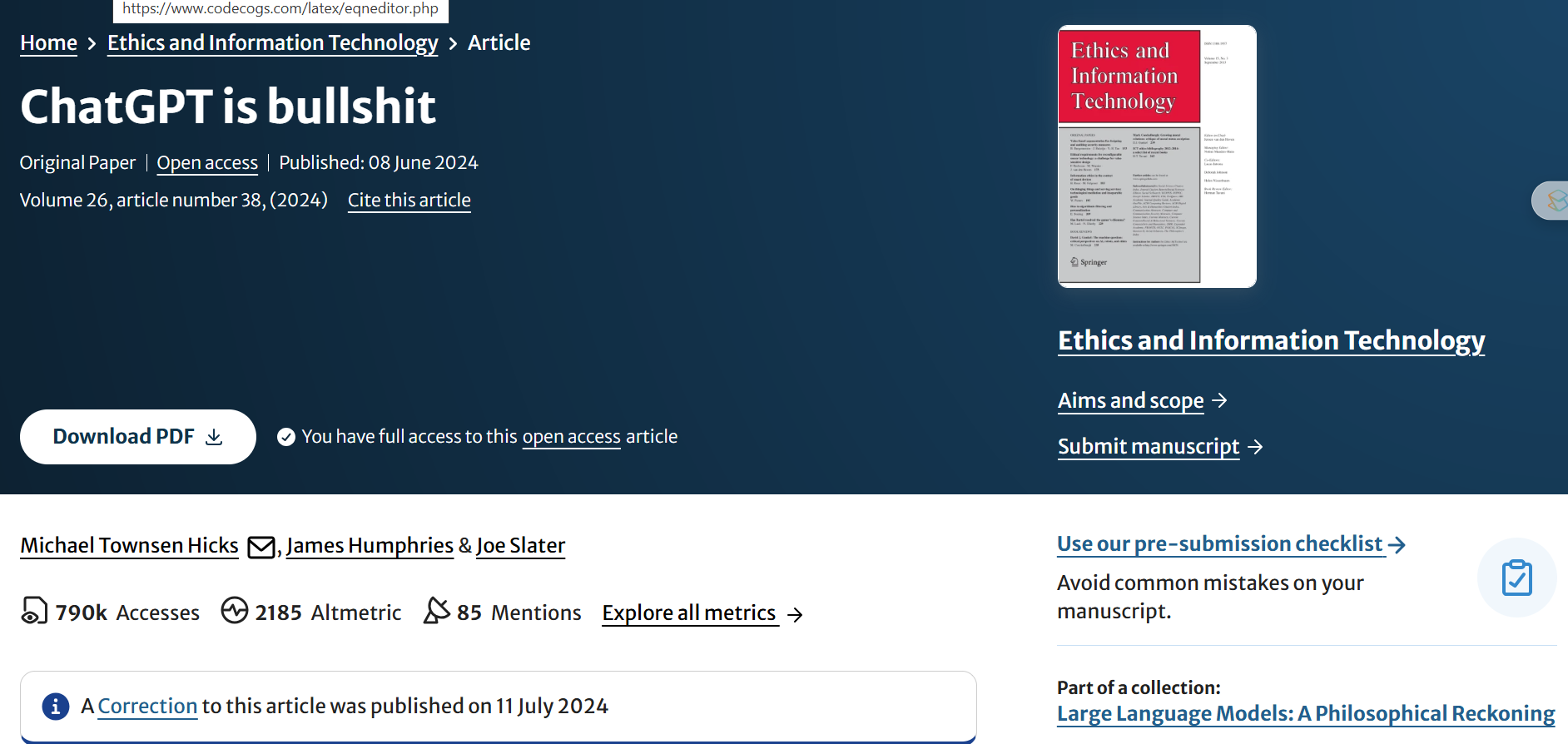Click the pre-submission checklist clipboard icon
The width and height of the screenshot is (1568, 744).
click(1516, 578)
